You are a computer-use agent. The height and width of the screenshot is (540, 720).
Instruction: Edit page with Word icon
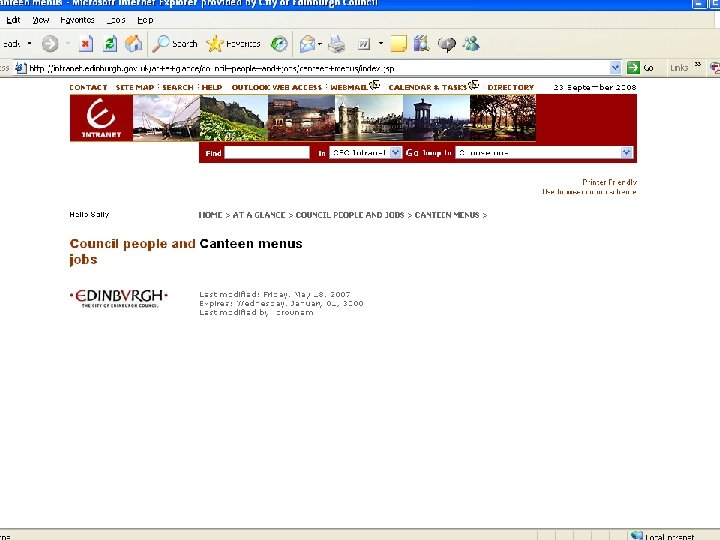364,44
